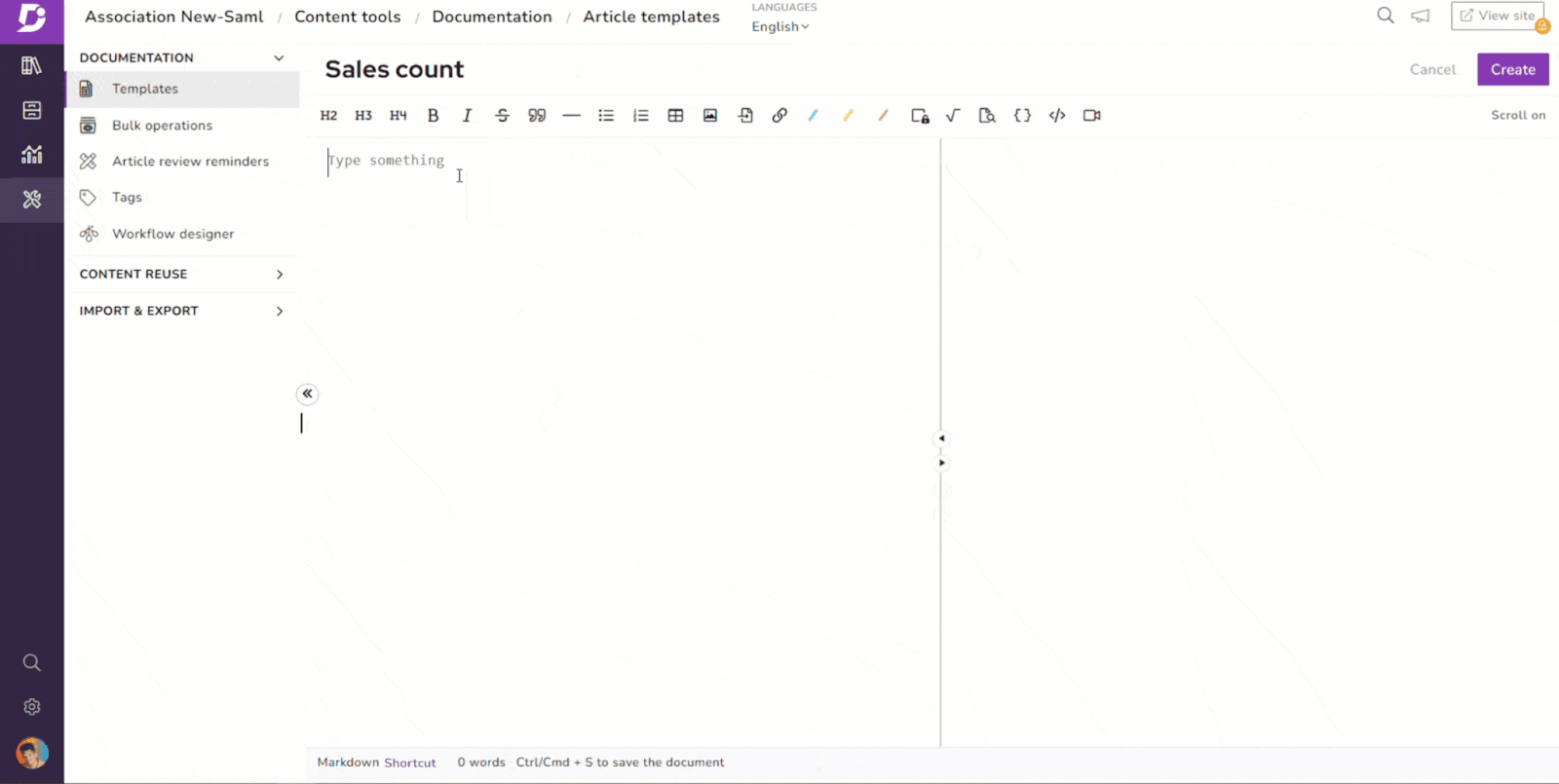
Task: Click the Type something editor field
Action: pyautogui.click(x=624, y=161)
